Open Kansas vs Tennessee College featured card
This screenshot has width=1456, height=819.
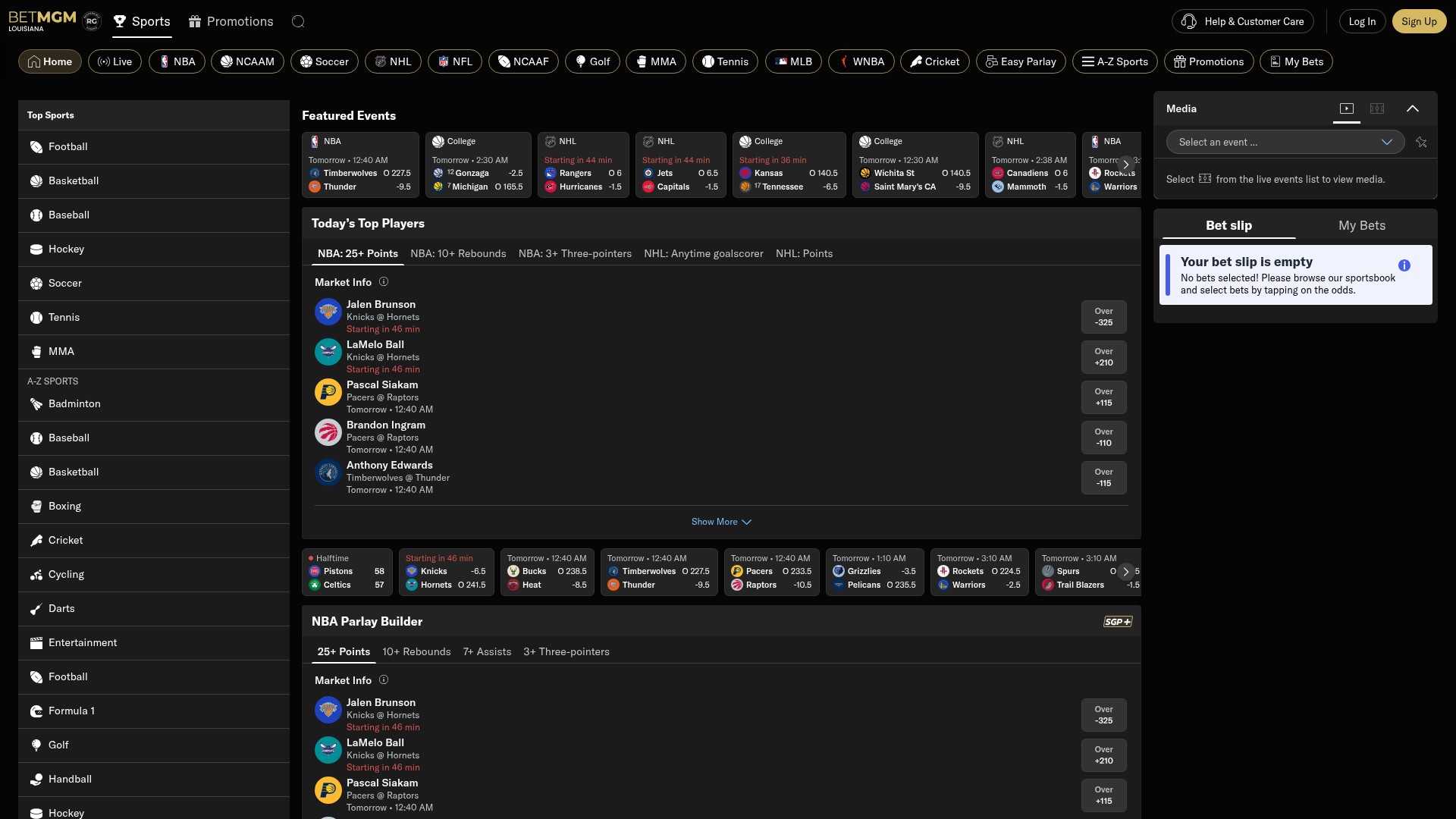789,165
